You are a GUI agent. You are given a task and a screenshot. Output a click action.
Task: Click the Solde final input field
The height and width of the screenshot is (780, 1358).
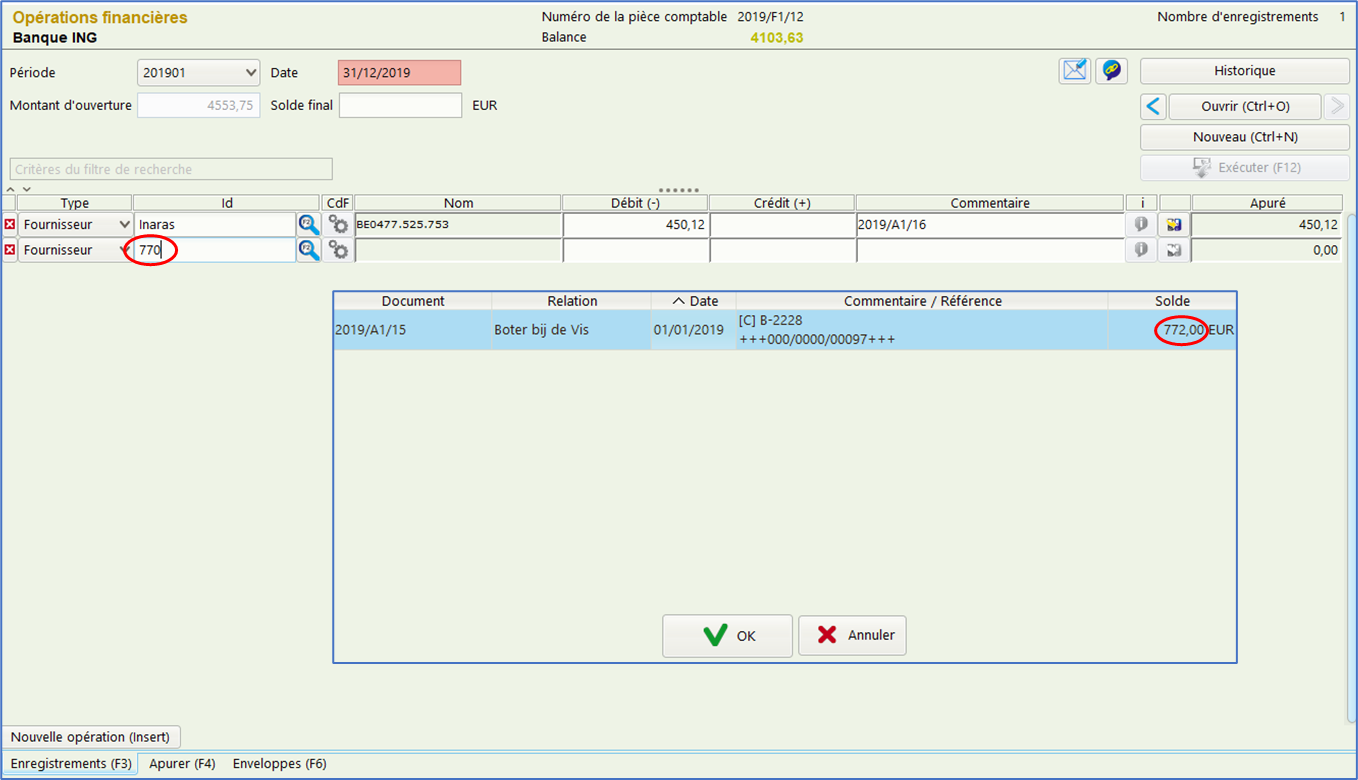(x=400, y=105)
